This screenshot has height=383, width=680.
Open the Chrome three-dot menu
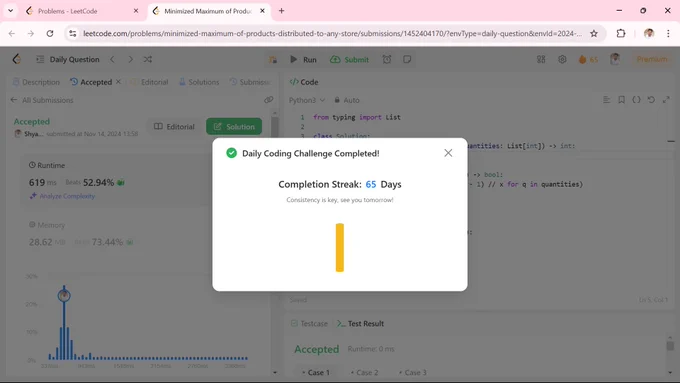[x=668, y=33]
